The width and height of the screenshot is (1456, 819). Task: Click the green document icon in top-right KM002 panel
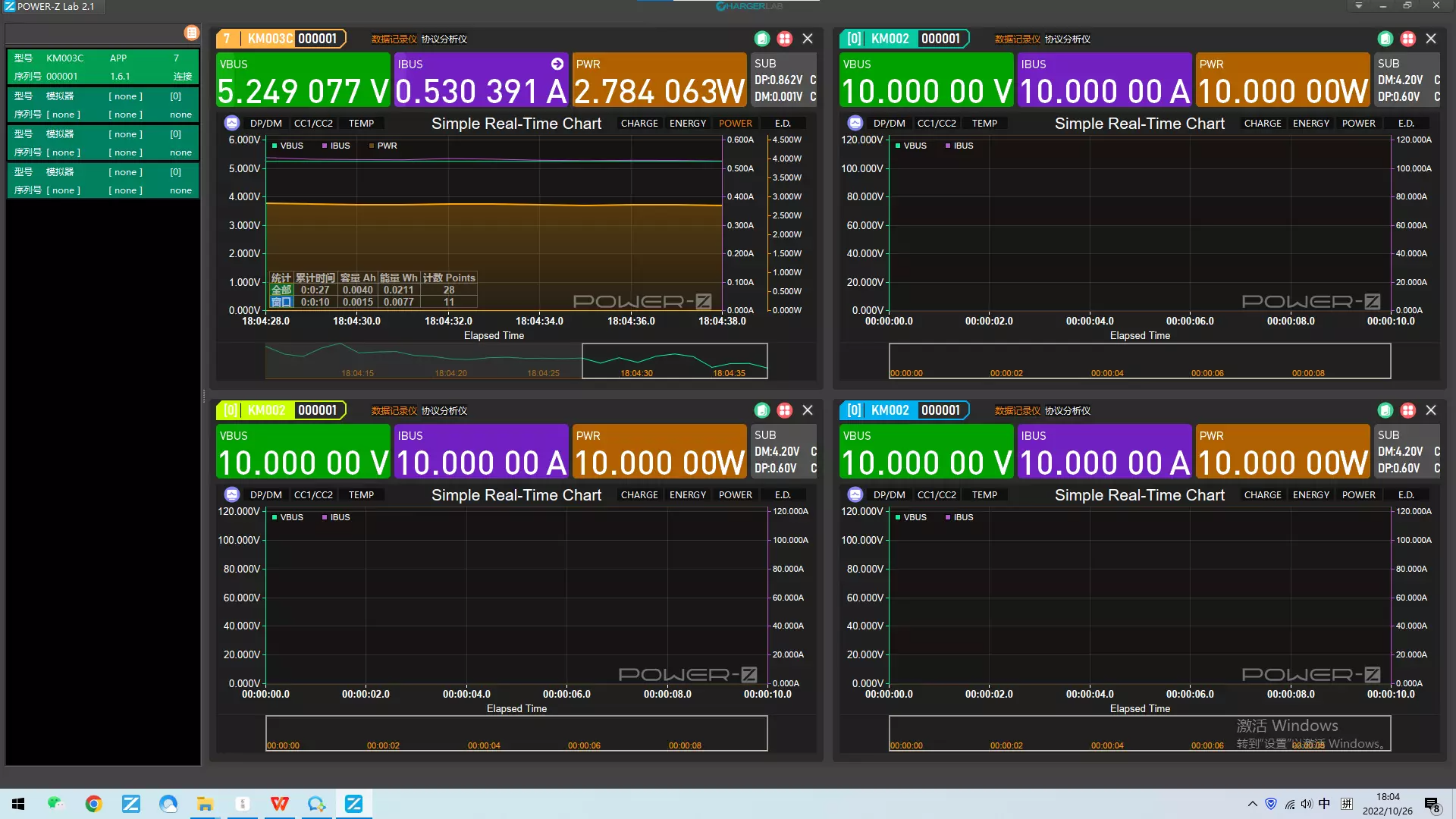pos(1385,39)
